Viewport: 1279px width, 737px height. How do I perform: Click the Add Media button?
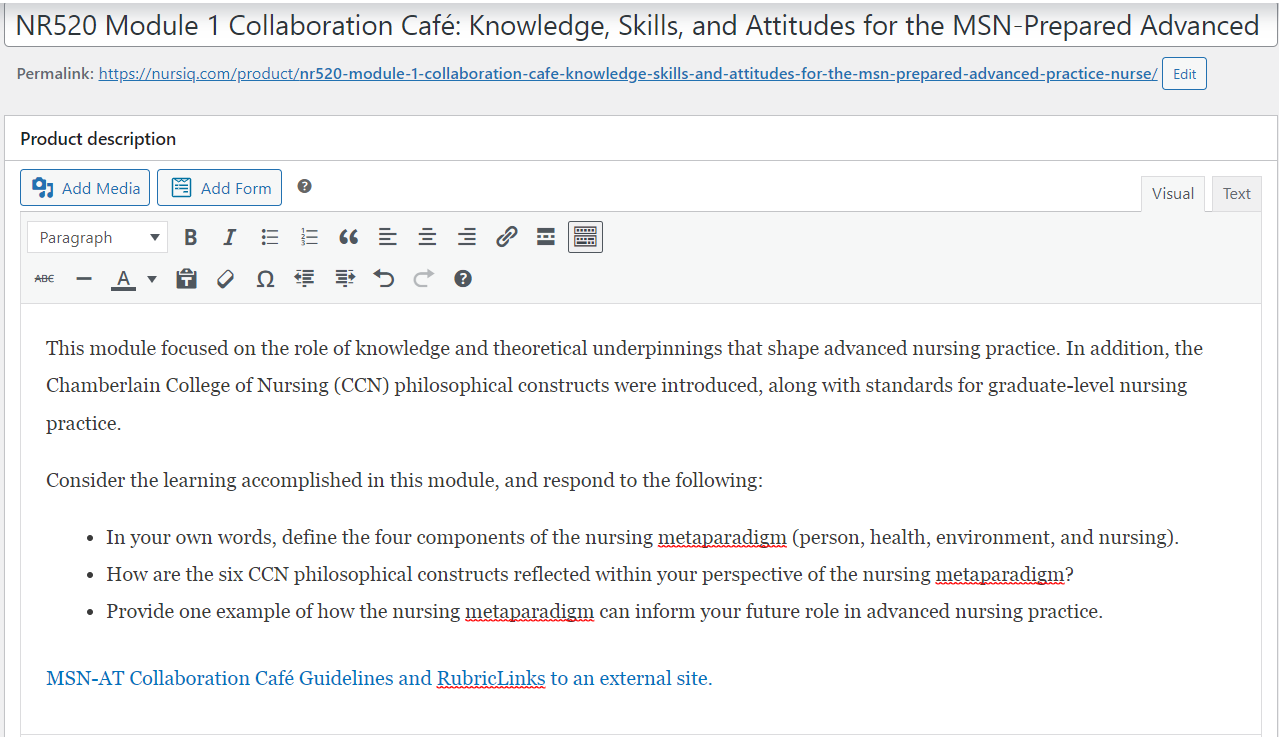(85, 188)
